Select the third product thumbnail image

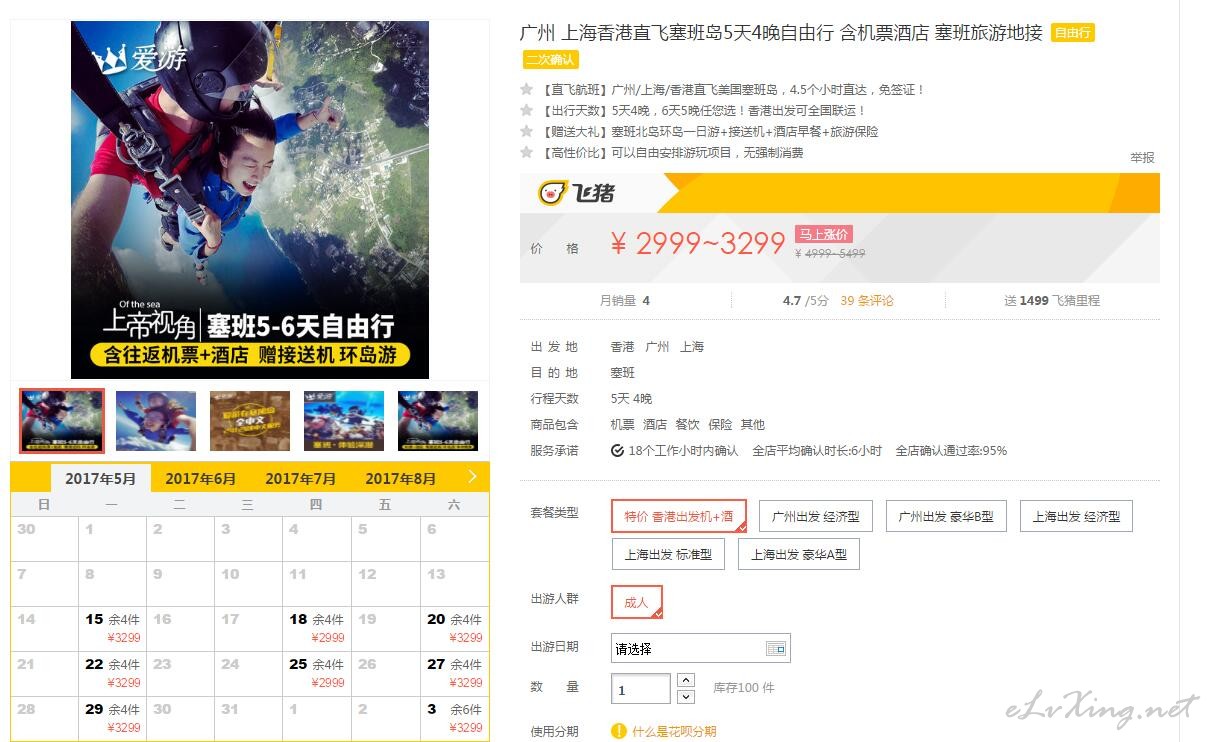(x=250, y=421)
